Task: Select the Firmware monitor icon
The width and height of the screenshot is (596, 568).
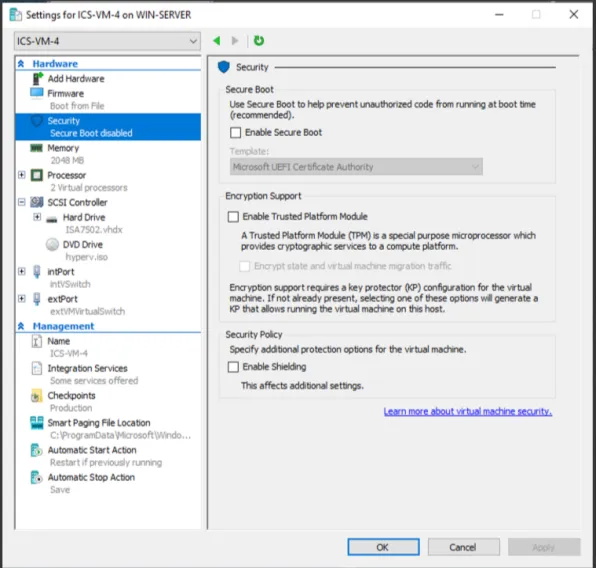Action: (x=37, y=93)
